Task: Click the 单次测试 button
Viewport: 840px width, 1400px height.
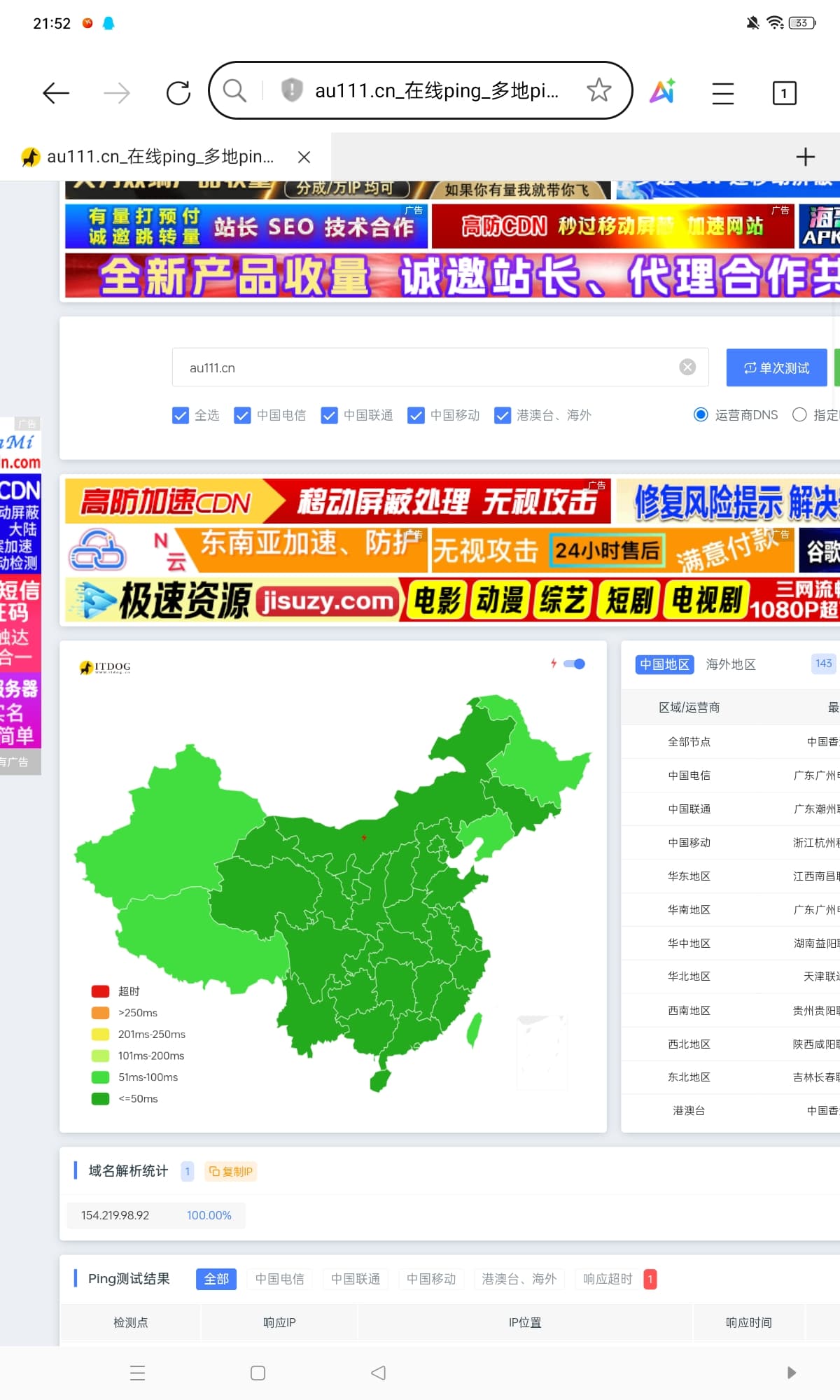Action: (x=776, y=367)
